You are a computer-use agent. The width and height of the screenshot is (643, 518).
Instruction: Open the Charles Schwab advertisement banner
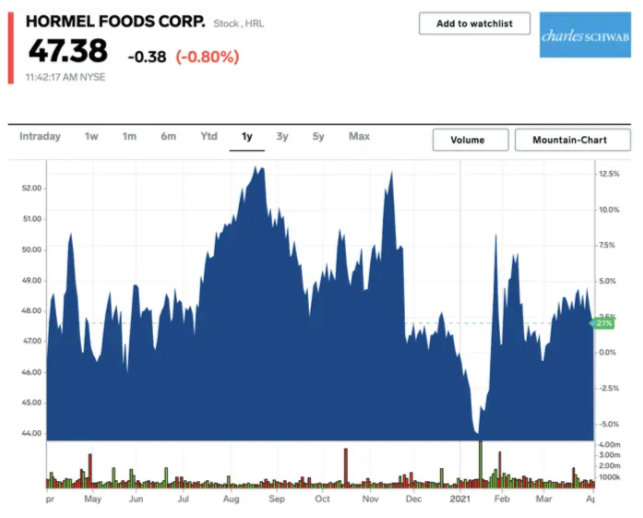click(x=585, y=35)
